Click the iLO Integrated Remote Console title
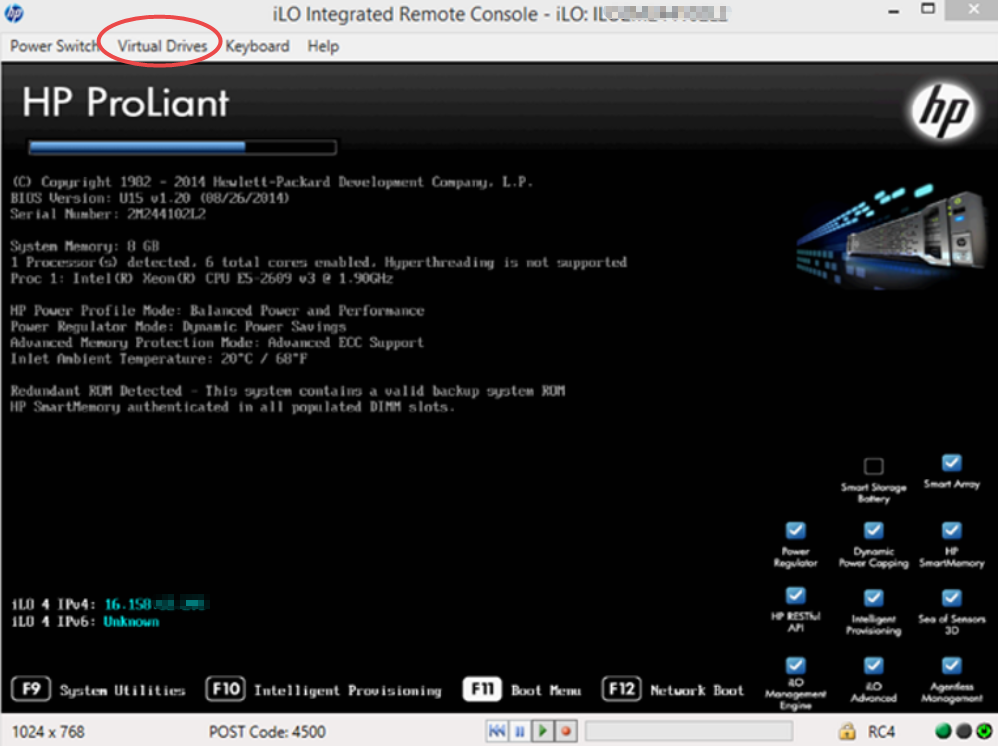This screenshot has width=998, height=746. (500, 13)
